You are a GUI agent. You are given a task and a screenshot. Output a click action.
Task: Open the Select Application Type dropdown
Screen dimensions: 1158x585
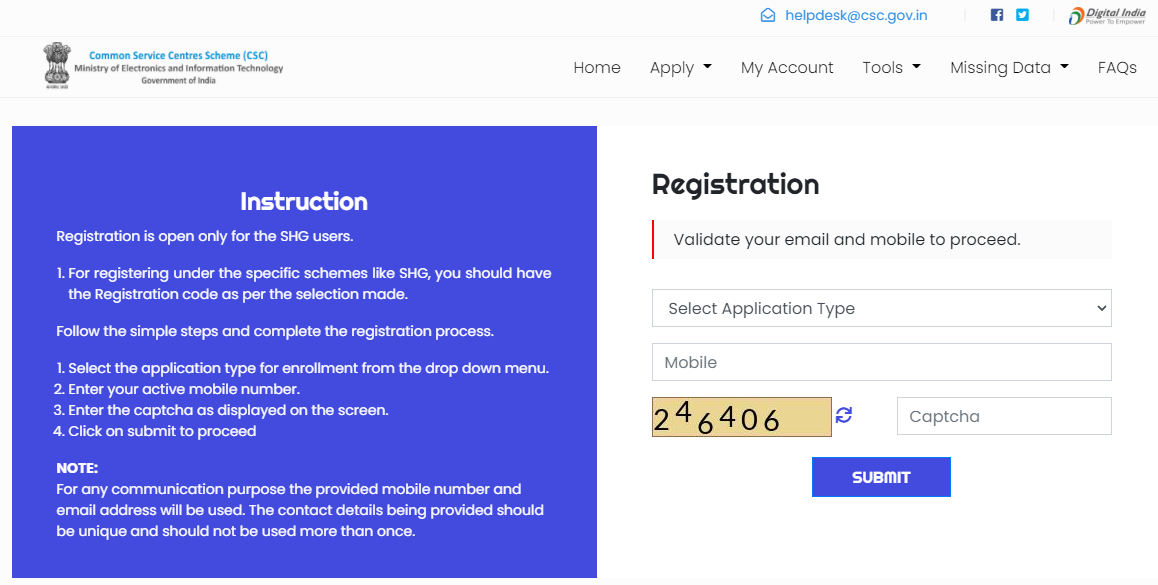(881, 308)
